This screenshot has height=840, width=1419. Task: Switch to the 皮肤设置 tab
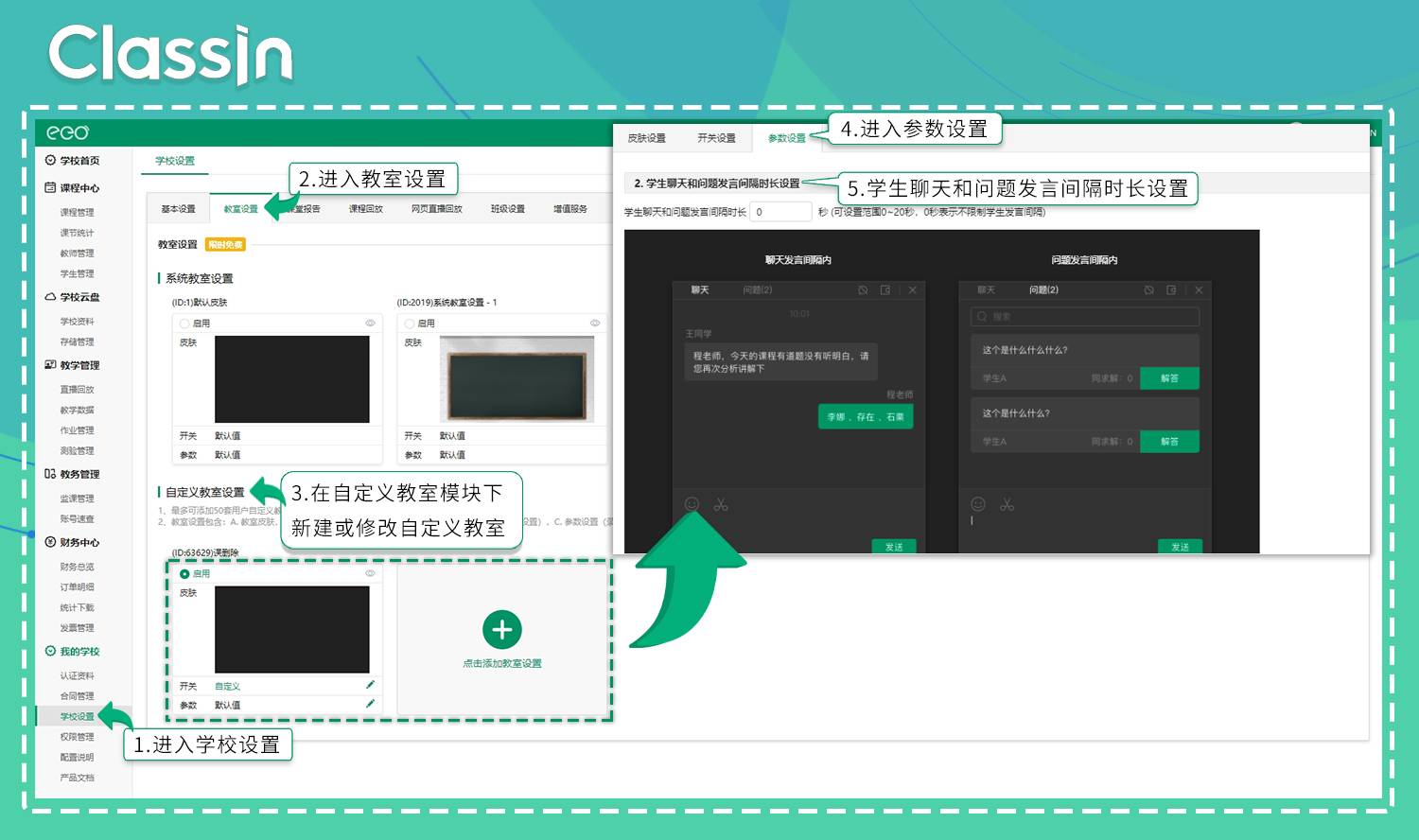647,138
